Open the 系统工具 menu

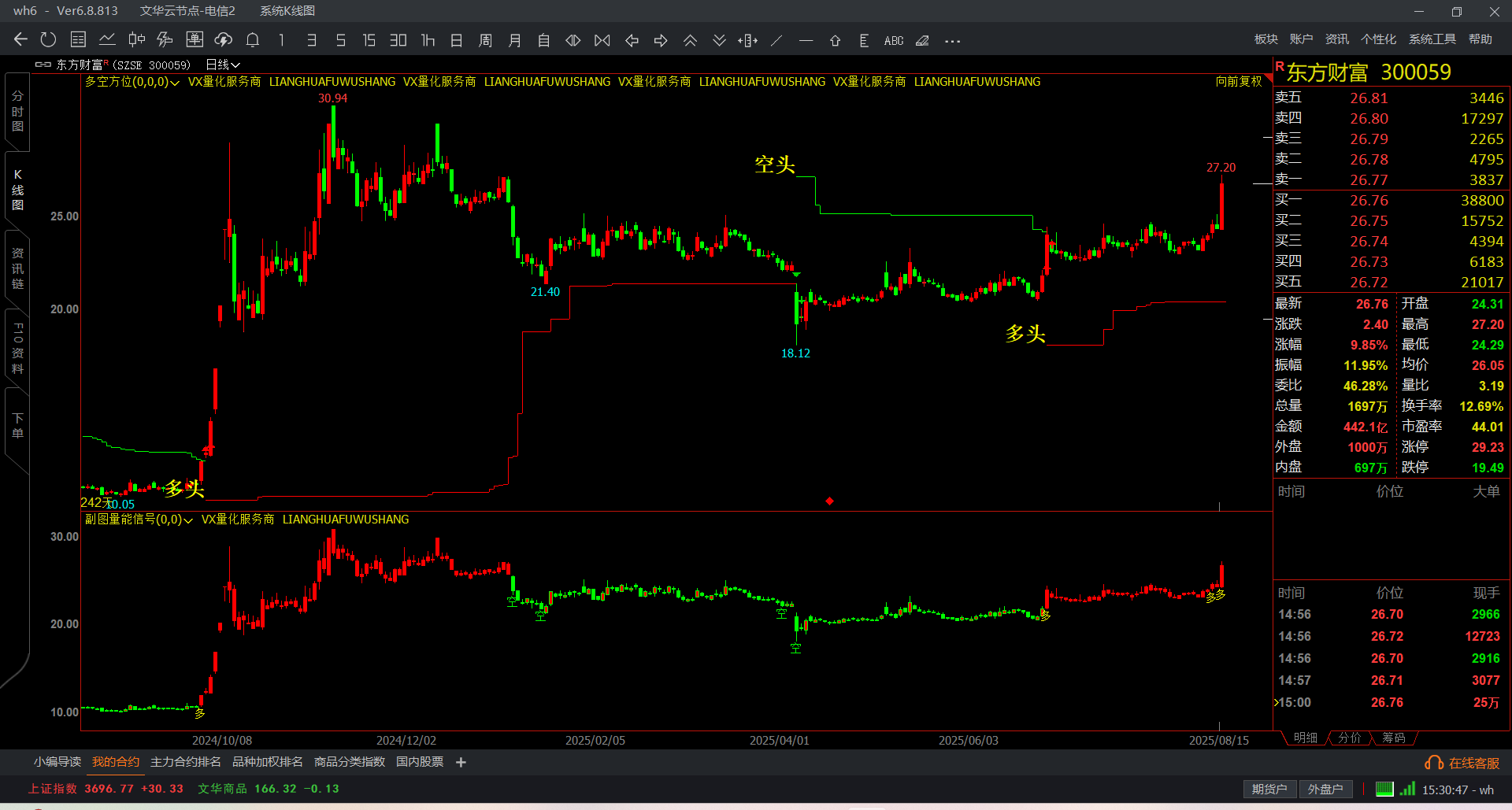coord(1432,39)
